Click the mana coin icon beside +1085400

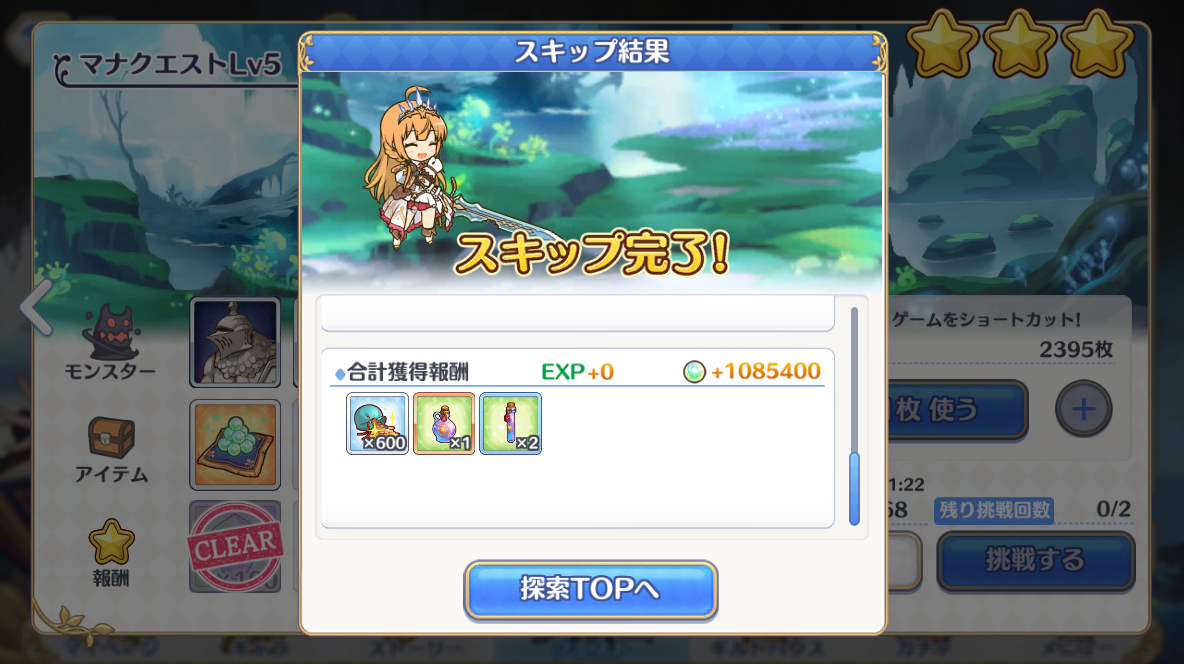(694, 372)
